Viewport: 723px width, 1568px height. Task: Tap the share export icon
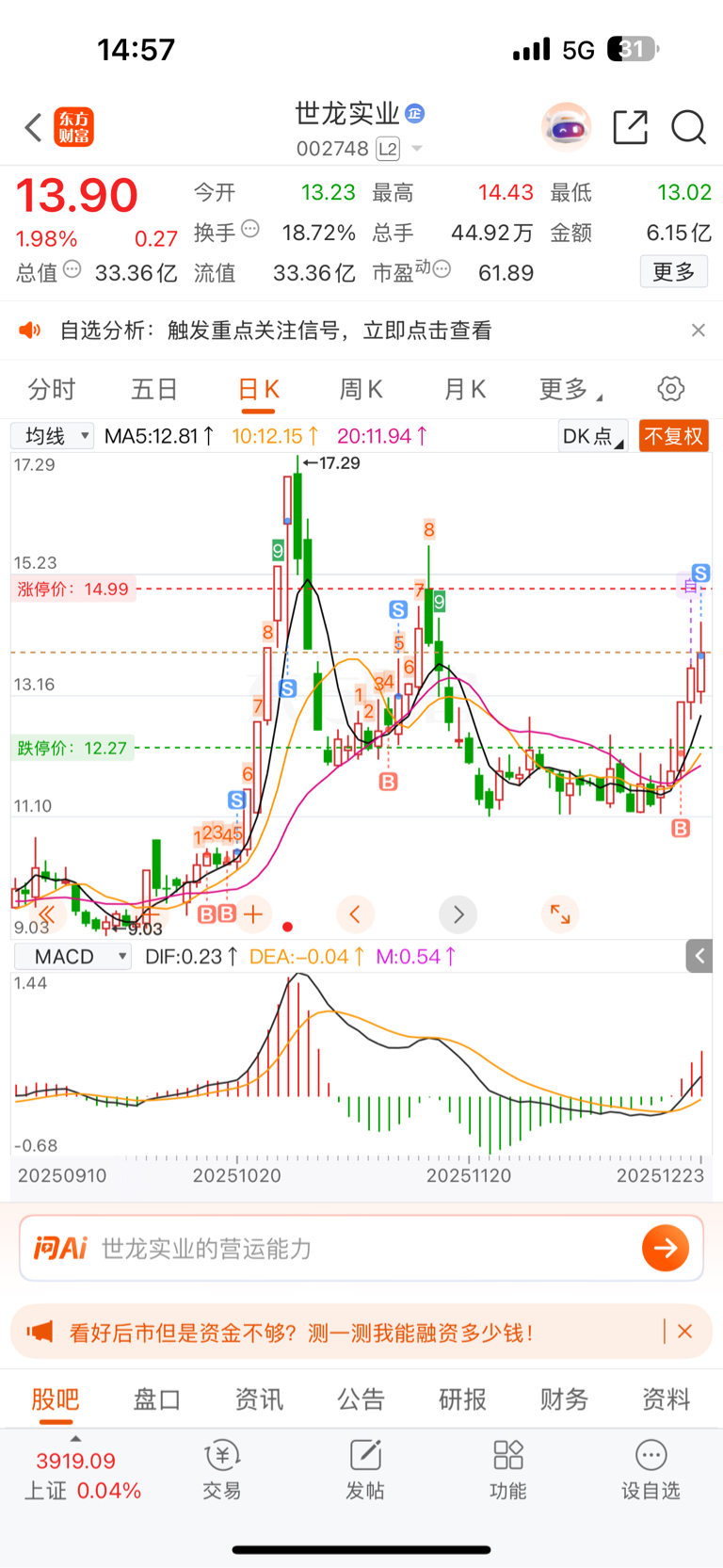tap(630, 127)
